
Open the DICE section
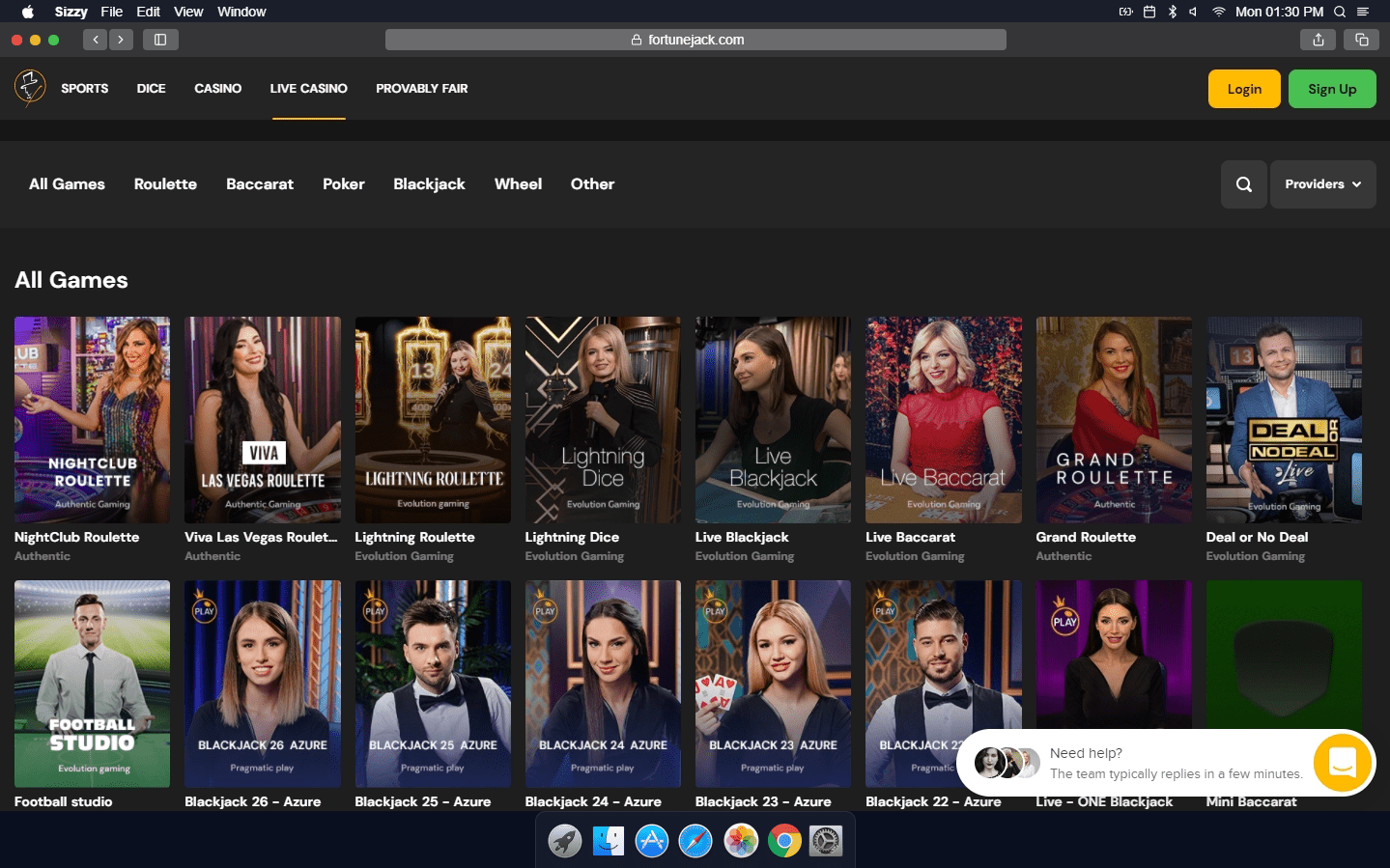coord(152,88)
